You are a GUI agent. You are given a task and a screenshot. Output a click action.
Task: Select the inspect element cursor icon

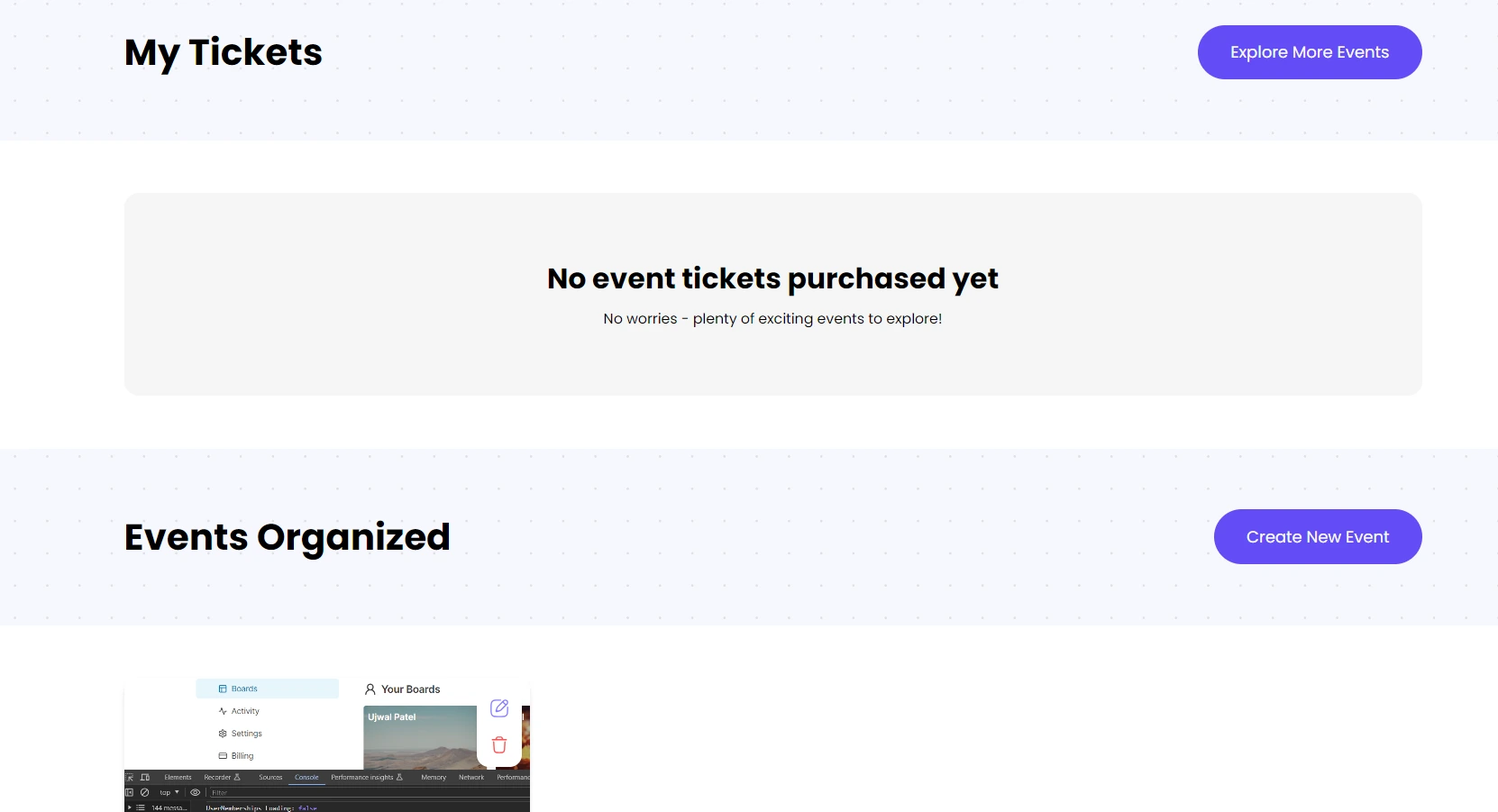[x=130, y=777]
